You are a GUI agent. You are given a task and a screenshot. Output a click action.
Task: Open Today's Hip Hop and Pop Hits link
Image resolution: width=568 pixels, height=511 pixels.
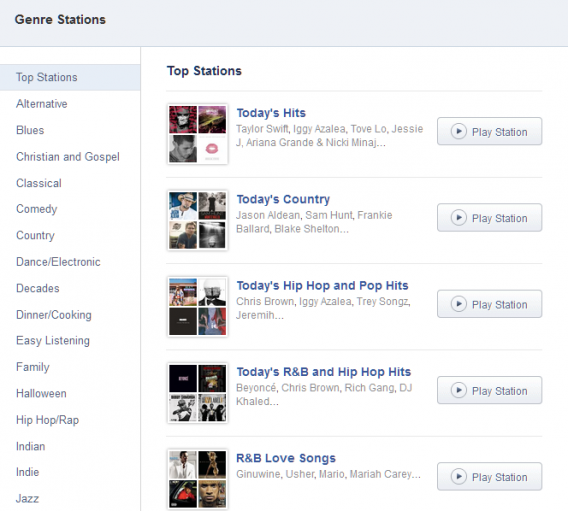click(x=322, y=286)
